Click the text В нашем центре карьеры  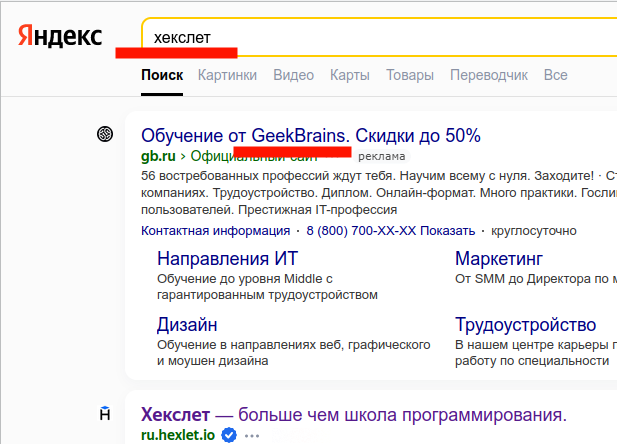tap(536, 345)
